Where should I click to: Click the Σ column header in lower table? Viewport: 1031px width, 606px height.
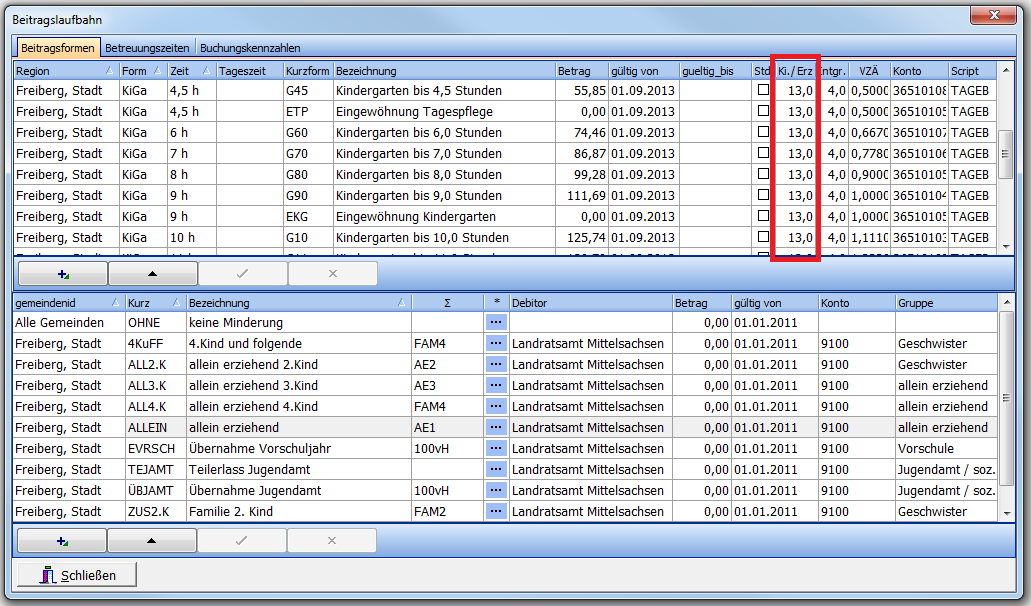(x=447, y=303)
